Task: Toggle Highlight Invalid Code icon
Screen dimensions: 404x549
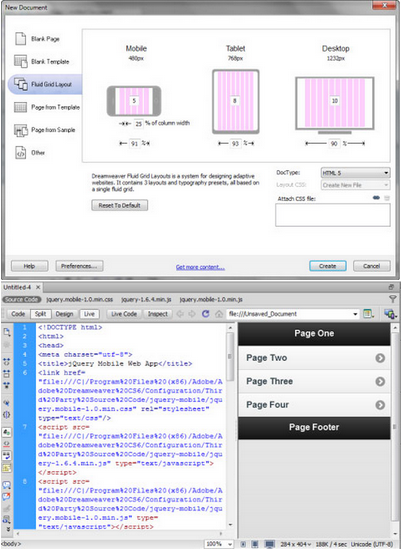Action: tap(7, 444)
